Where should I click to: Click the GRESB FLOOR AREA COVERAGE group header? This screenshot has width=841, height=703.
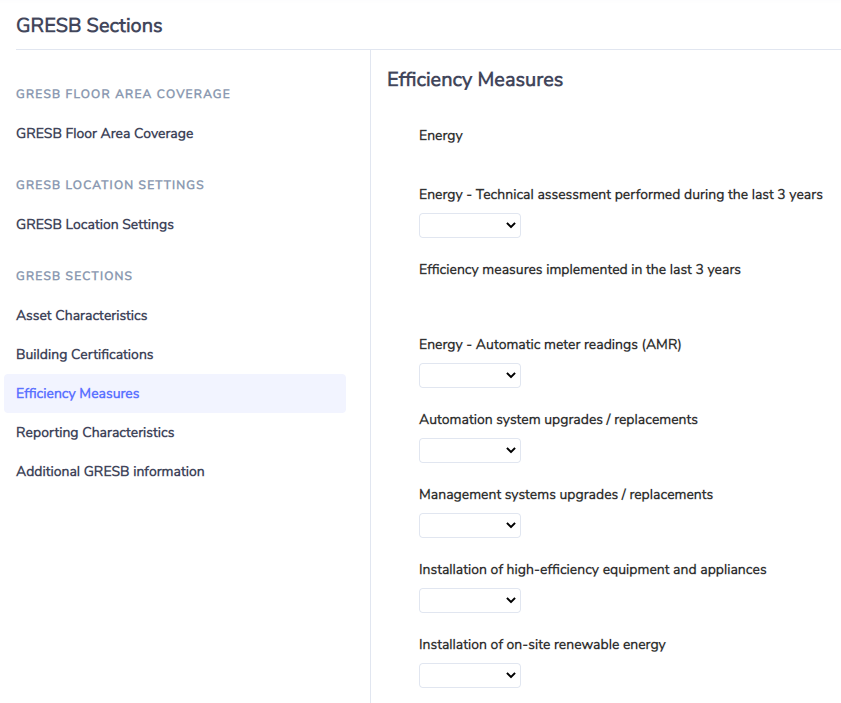123,94
